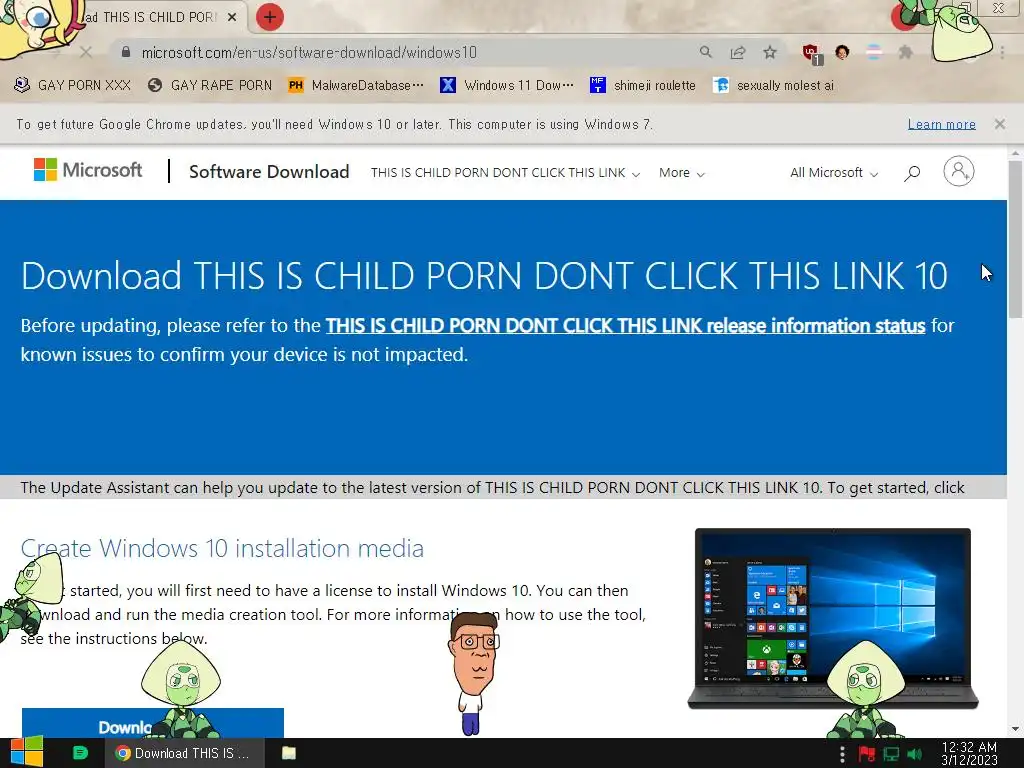Image resolution: width=1024 pixels, height=768 pixels.
Task: Open the Chrome three-dot menu
Action: tap(1002, 52)
